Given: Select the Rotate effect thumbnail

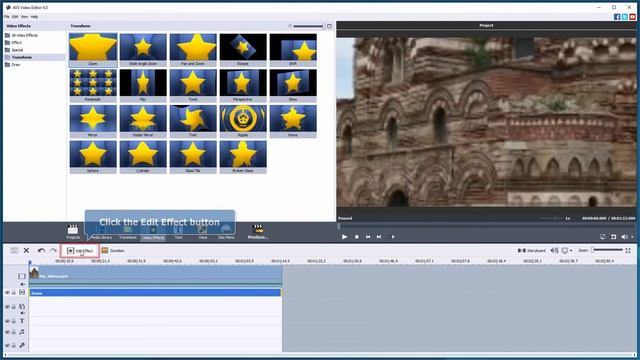Looking at the screenshot, I should [x=243, y=50].
